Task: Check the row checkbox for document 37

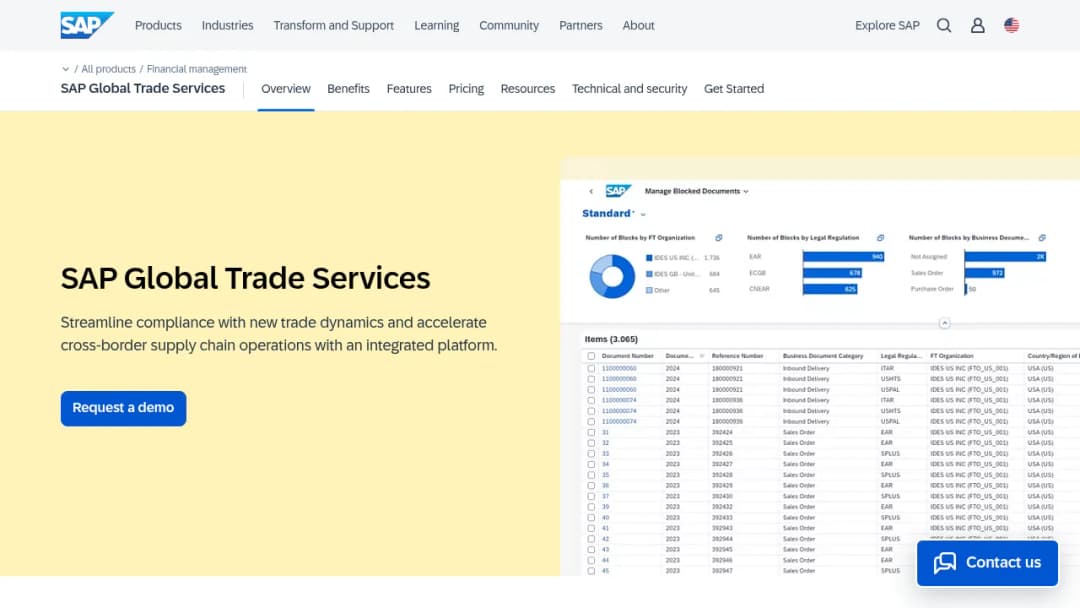Action: [591, 496]
